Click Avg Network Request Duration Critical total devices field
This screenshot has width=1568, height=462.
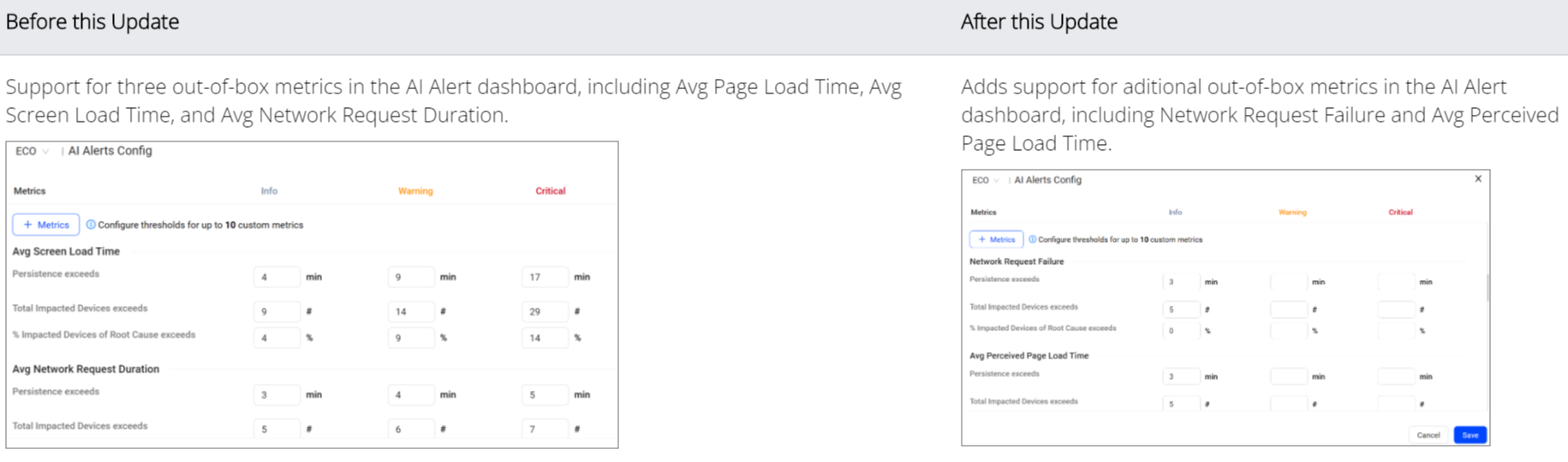(545, 429)
